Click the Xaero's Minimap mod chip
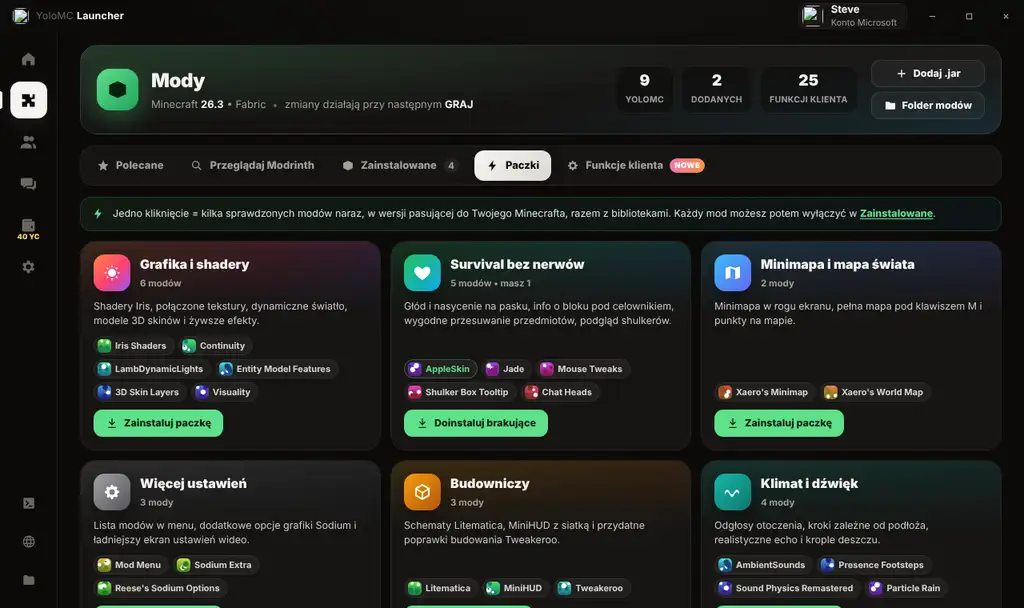The image size is (1024, 608). (x=765, y=392)
